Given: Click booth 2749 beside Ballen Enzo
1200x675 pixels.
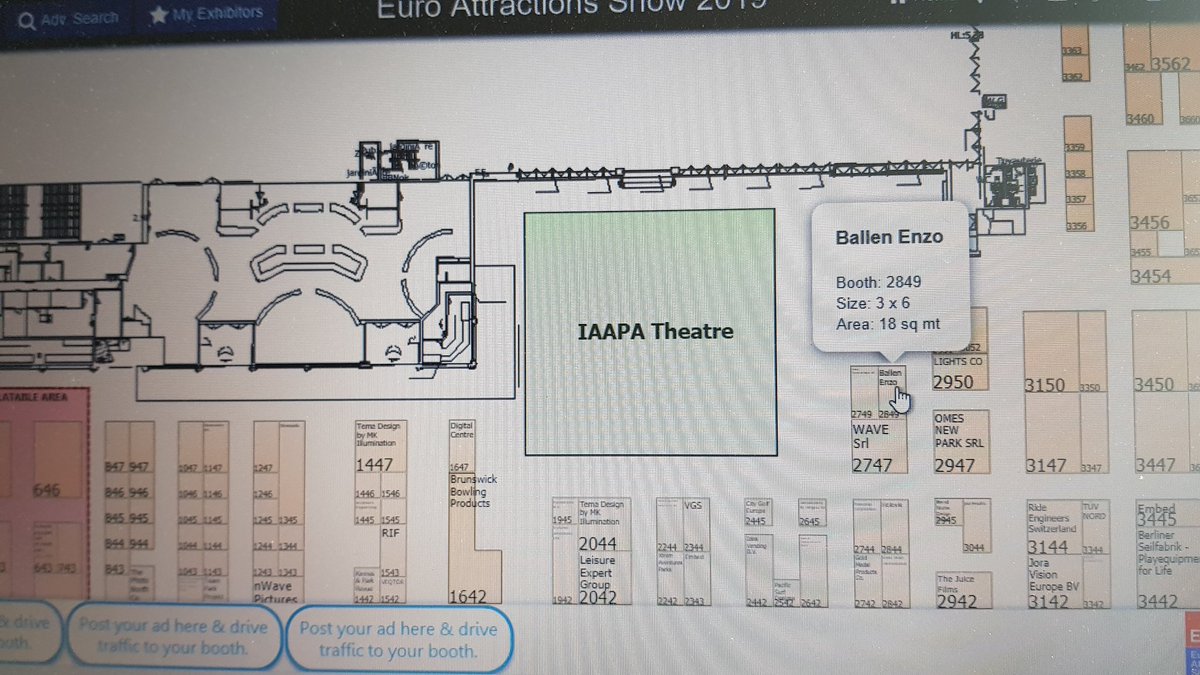Looking at the screenshot, I should 862,392.
